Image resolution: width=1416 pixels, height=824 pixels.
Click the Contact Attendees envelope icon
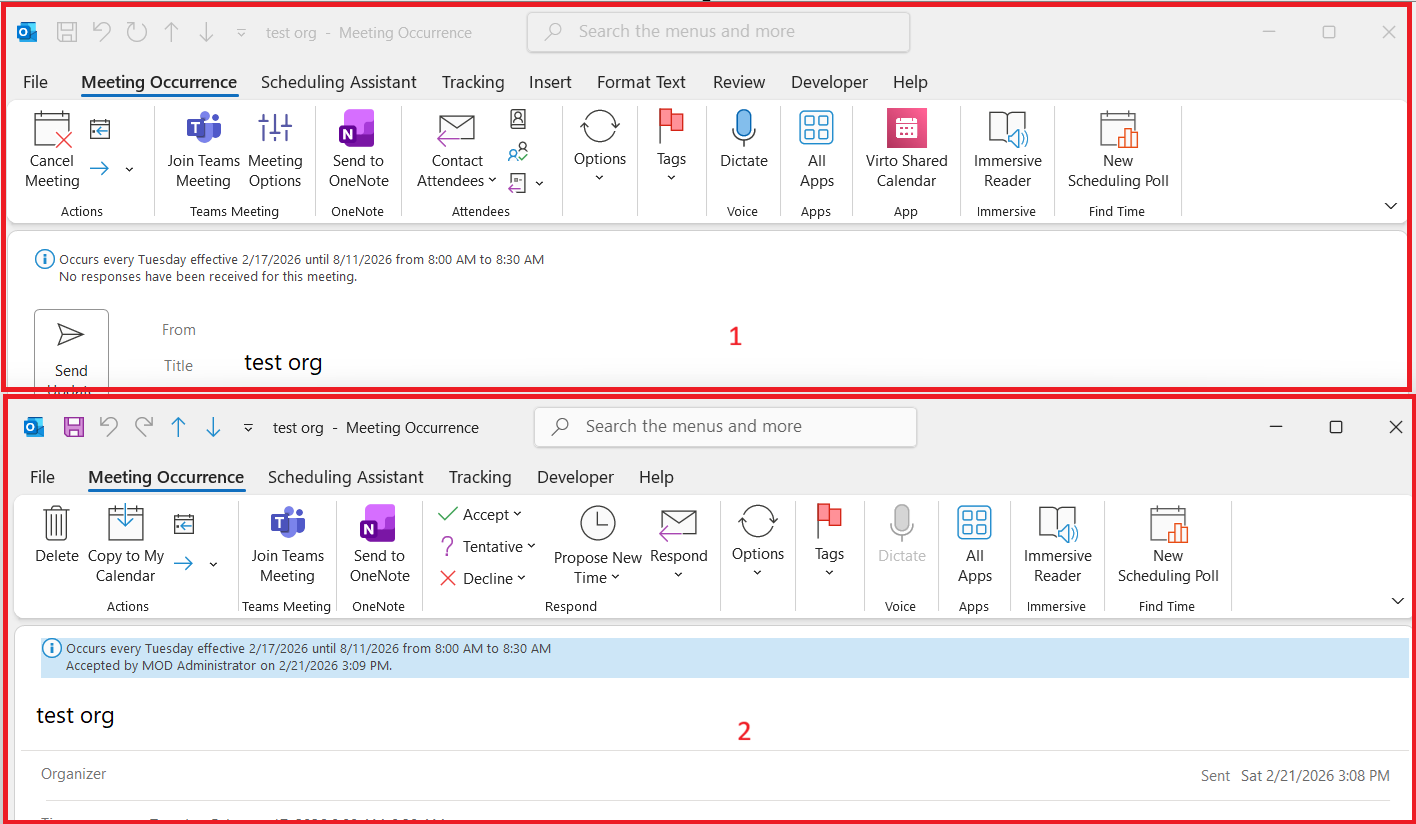(x=456, y=130)
